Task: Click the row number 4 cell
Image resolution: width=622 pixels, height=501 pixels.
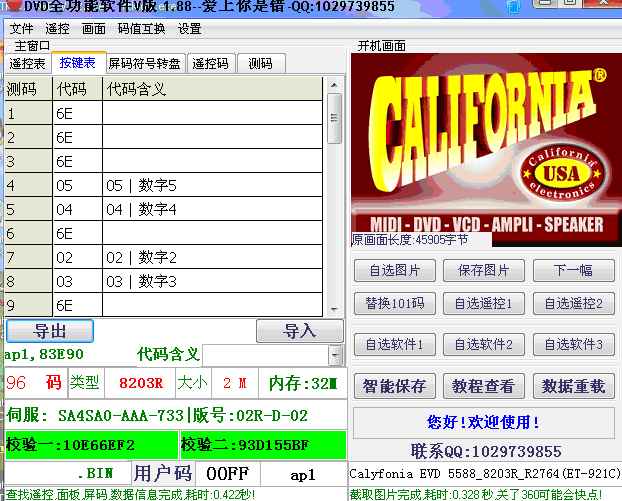Action: pyautogui.click(x=28, y=185)
